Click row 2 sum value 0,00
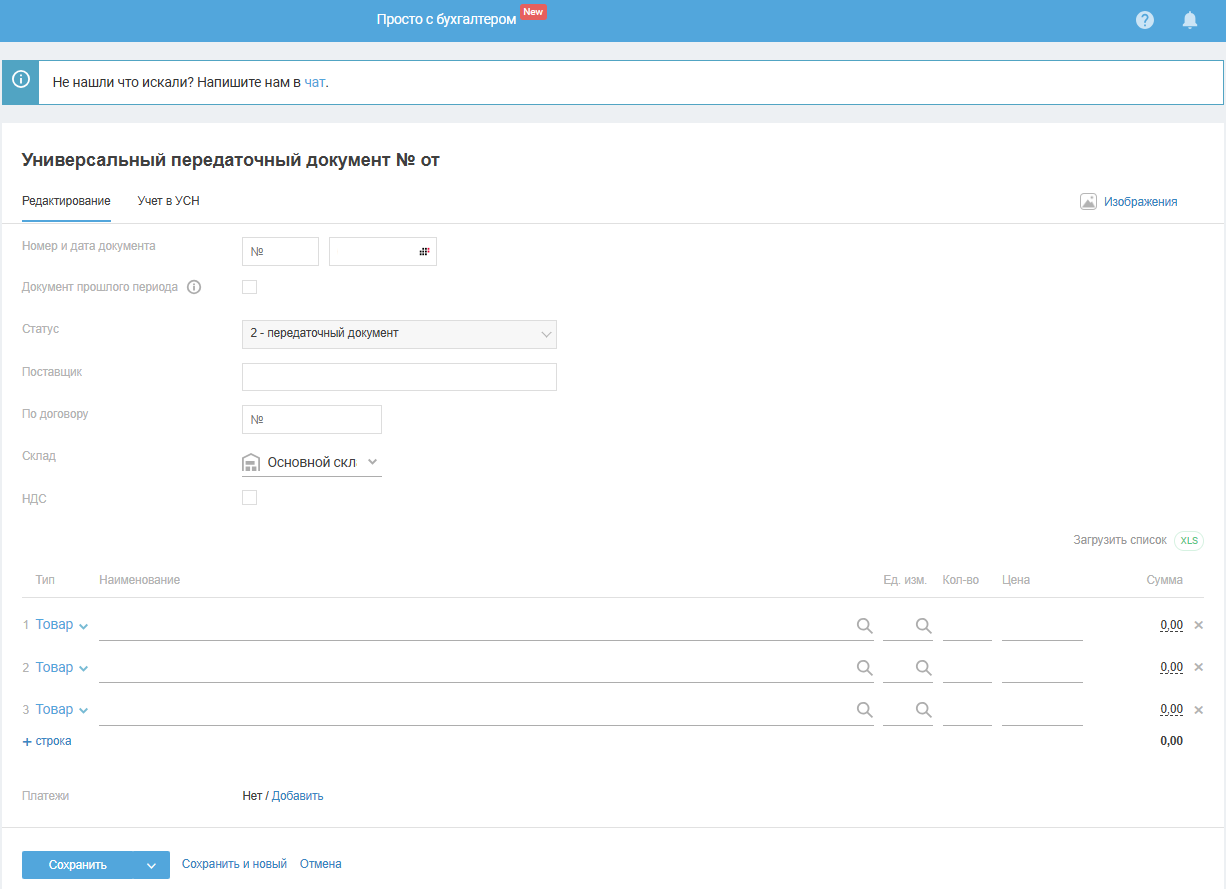Viewport: 1226px width, 889px height. [x=1171, y=667]
